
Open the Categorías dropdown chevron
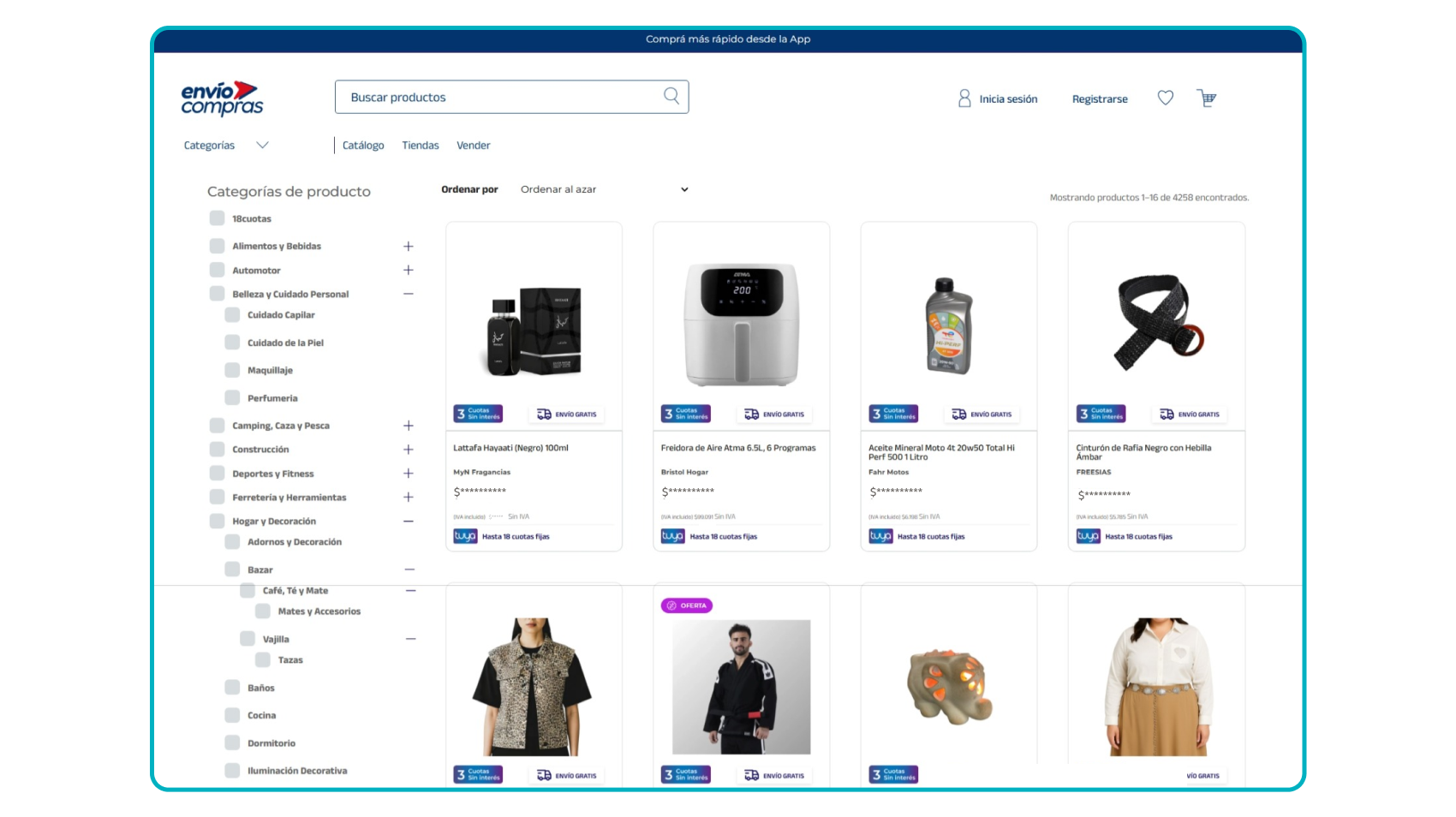coord(263,145)
